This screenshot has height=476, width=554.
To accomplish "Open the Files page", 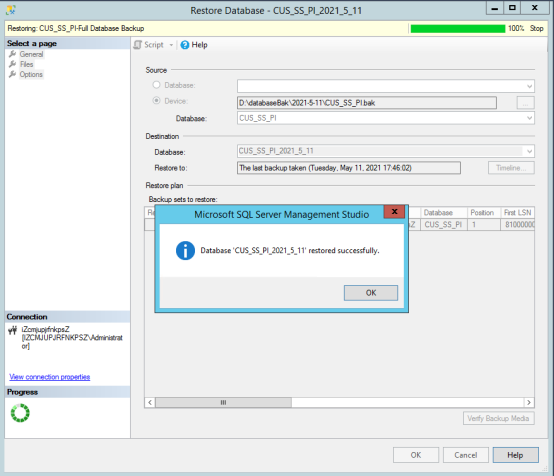I will 26,64.
